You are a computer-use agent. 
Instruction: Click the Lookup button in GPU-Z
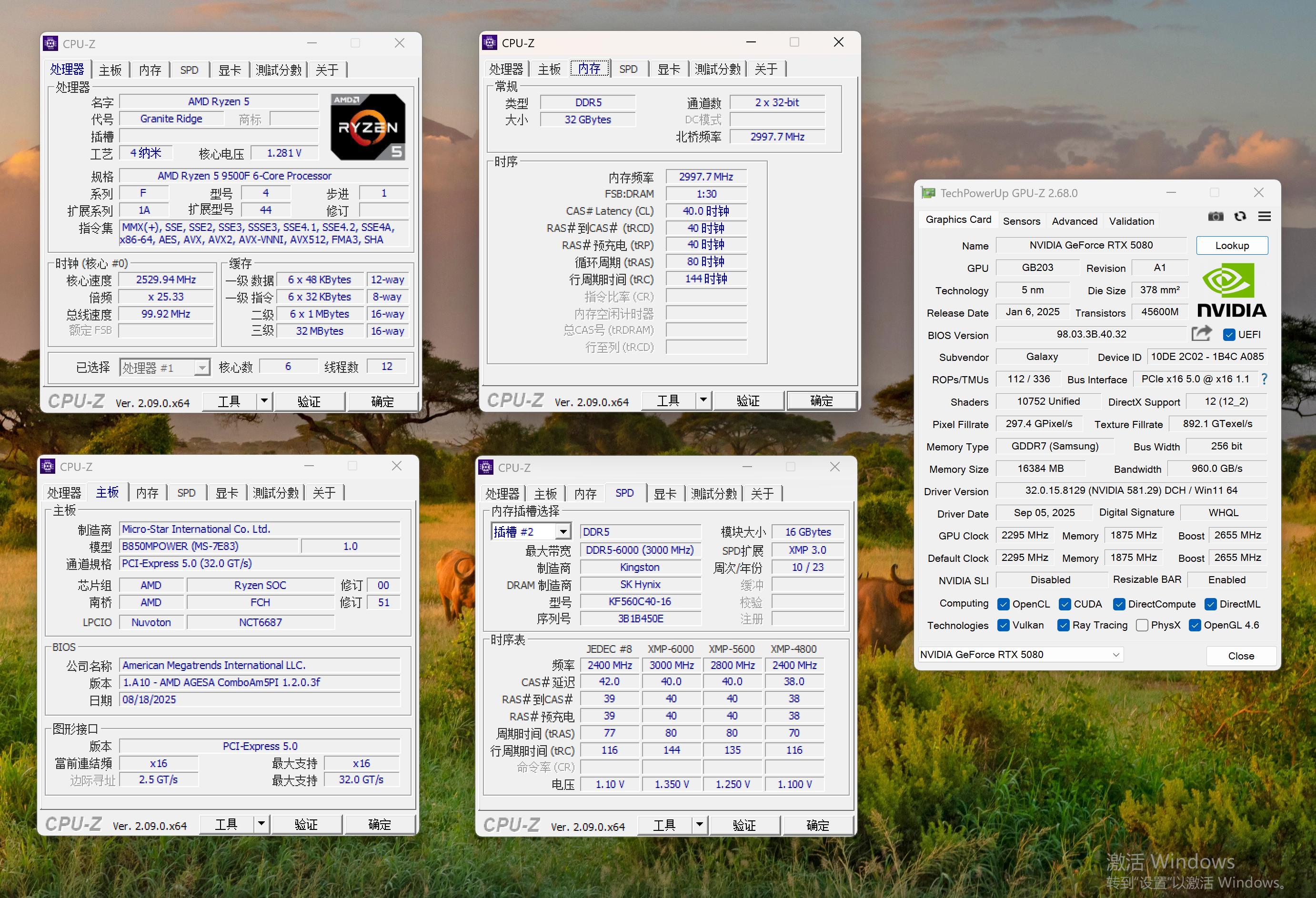1232,245
